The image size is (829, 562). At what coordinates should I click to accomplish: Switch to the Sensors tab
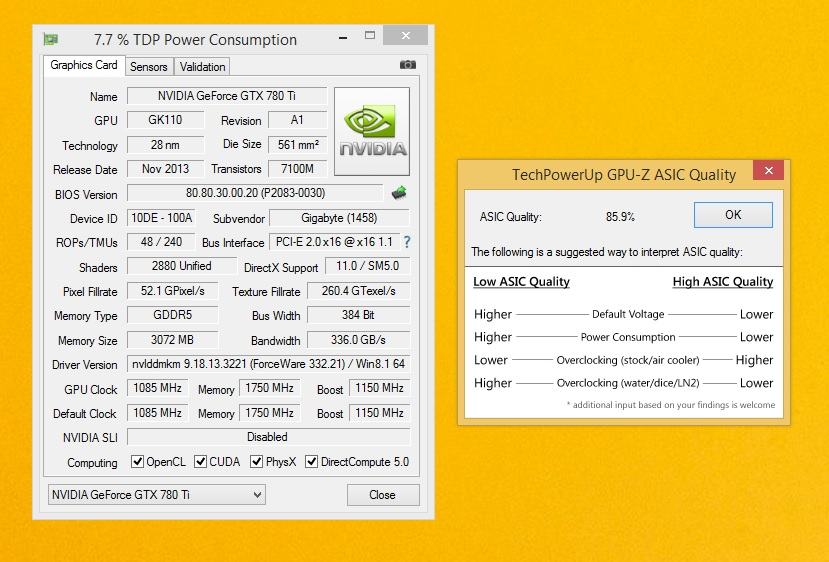click(x=149, y=67)
